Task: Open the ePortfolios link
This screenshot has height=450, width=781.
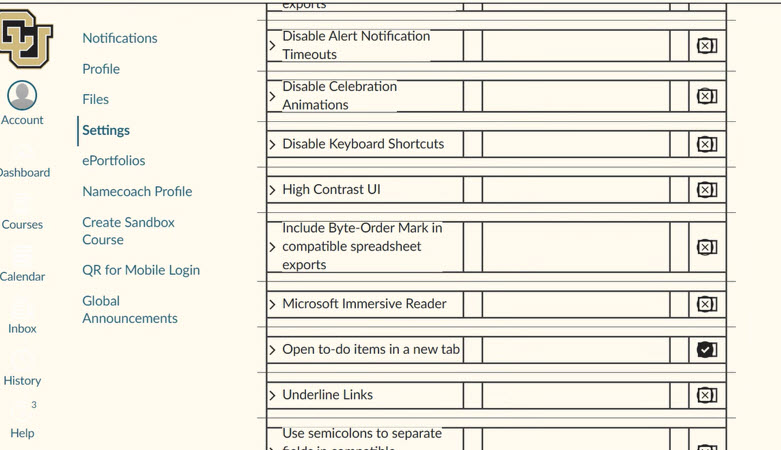Action: [x=114, y=160]
